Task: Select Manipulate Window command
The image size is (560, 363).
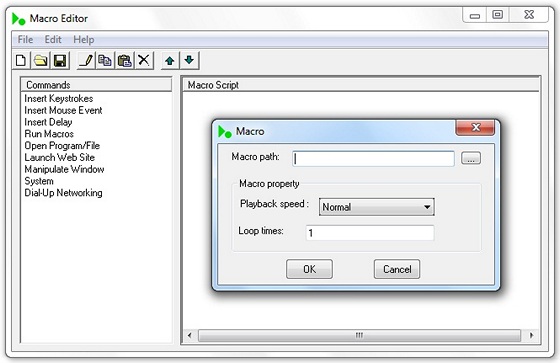Action: (x=64, y=169)
